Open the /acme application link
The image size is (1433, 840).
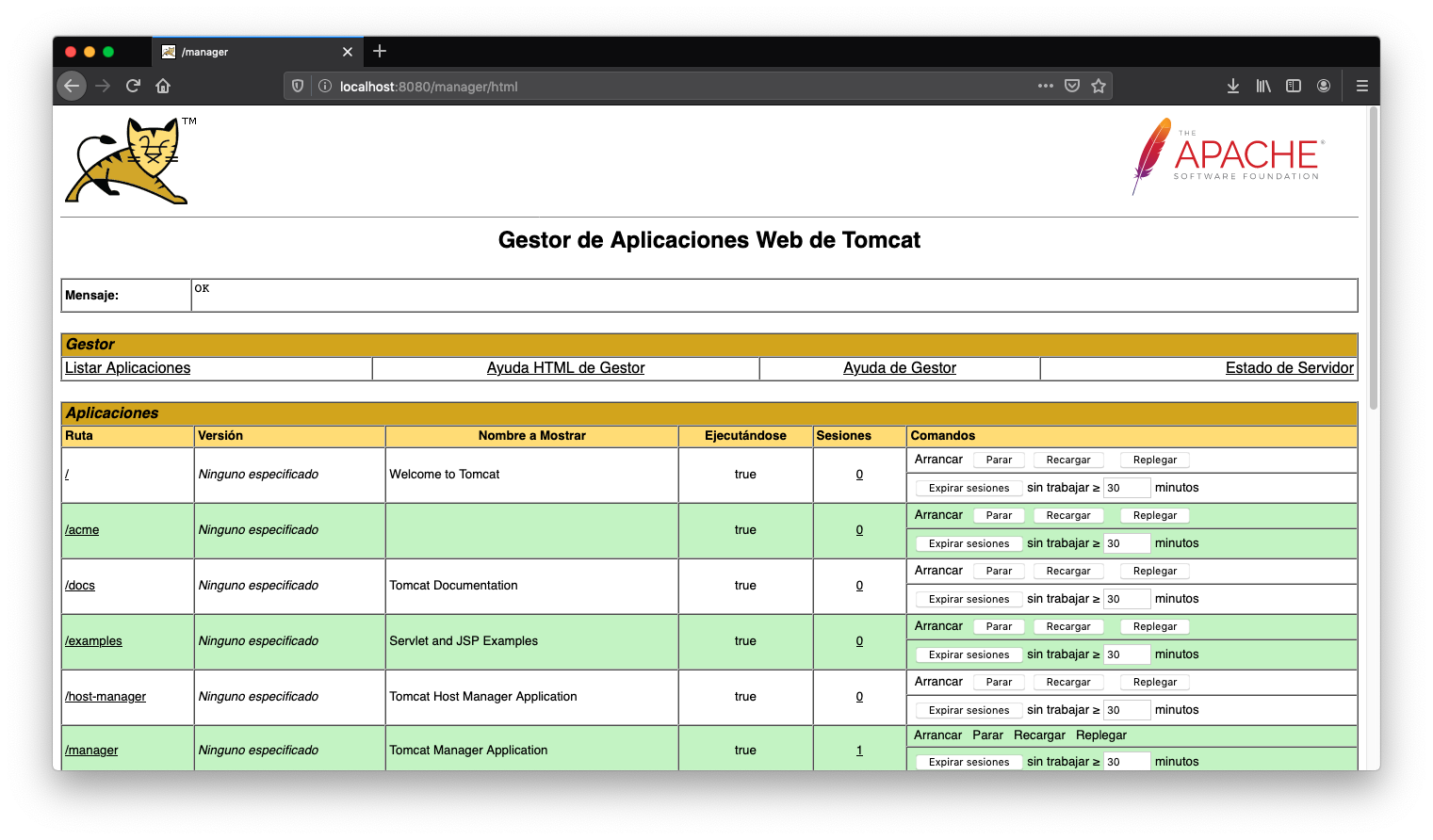pos(82,530)
